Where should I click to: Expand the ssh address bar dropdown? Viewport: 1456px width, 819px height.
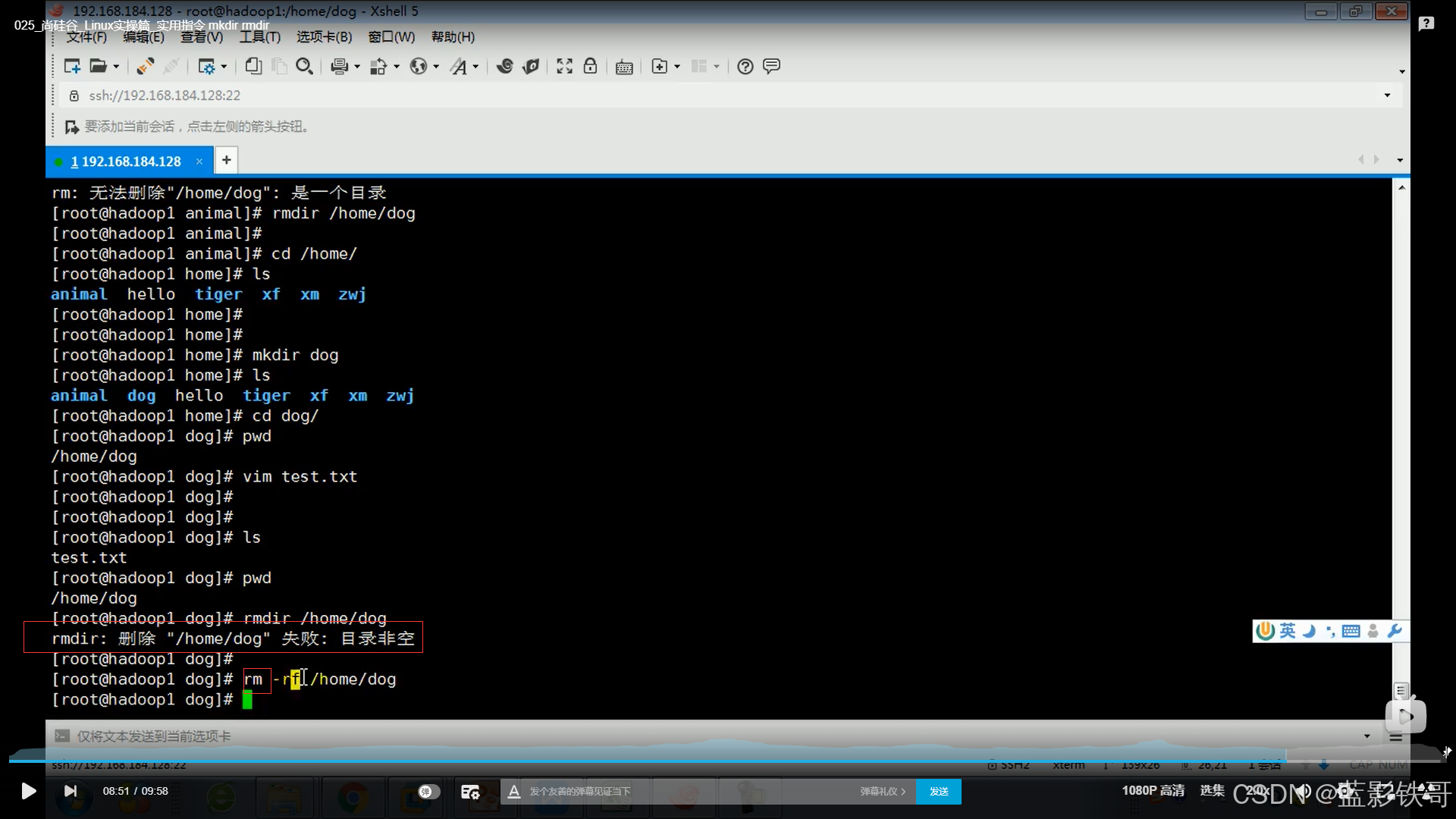pos(1387,96)
